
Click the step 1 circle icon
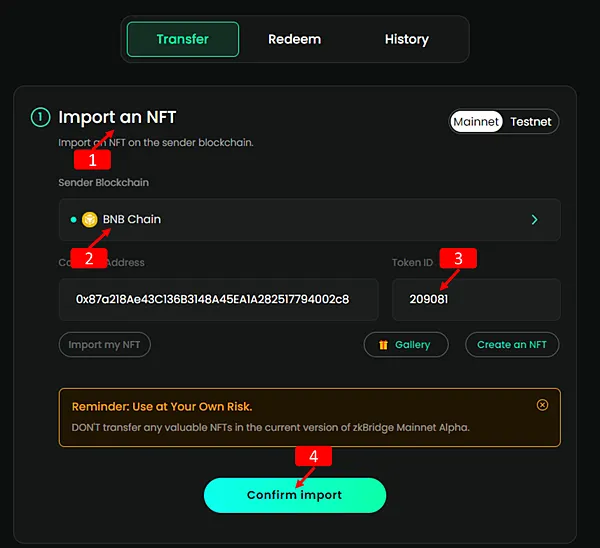tap(40, 118)
